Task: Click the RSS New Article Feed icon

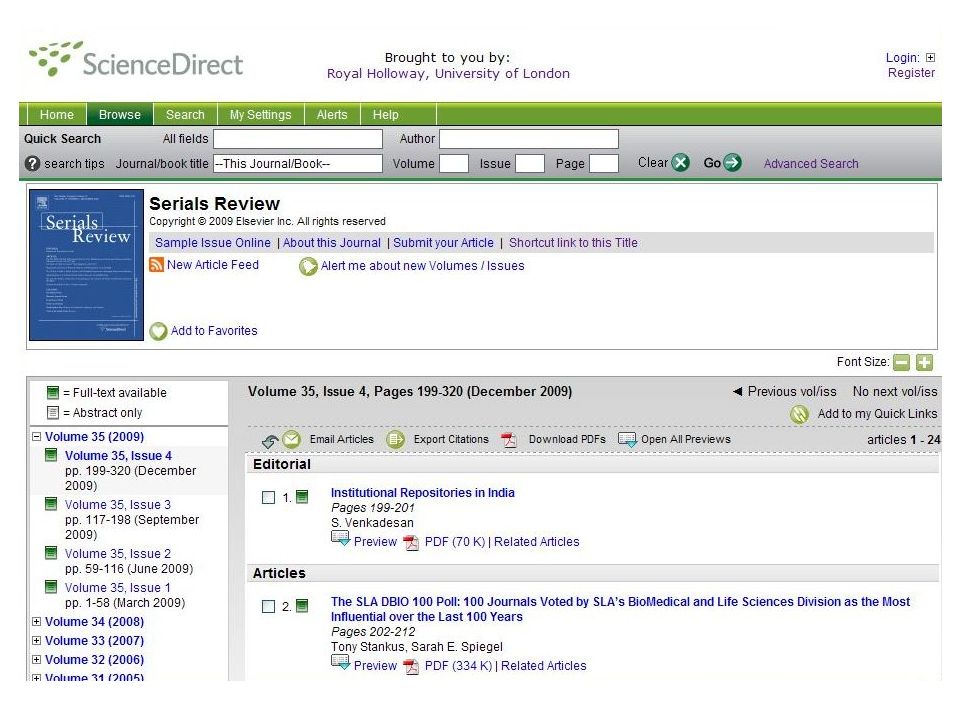Action: pos(157,264)
